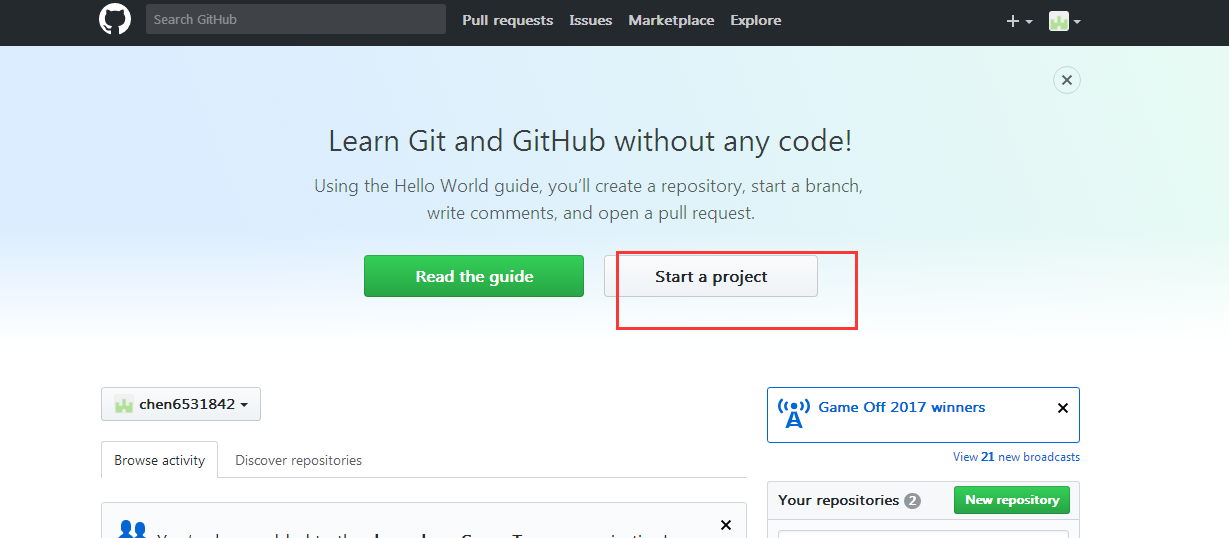Click the broadcast tower icon
The image size is (1229, 538).
[x=794, y=413]
